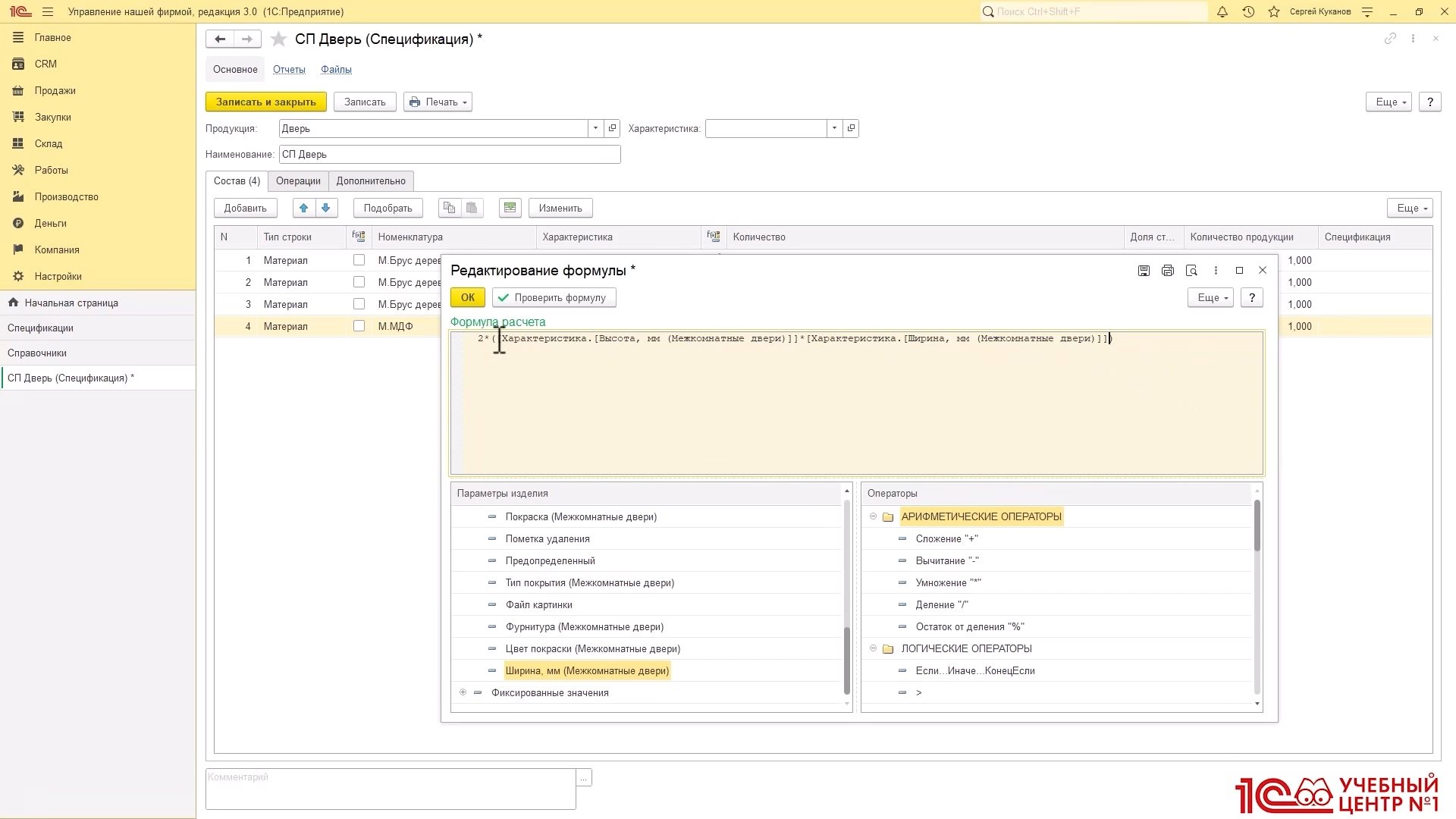Screen dimensions: 1456x819
Task: Toggle checkbox in М.МДФ row
Action: coord(359,326)
